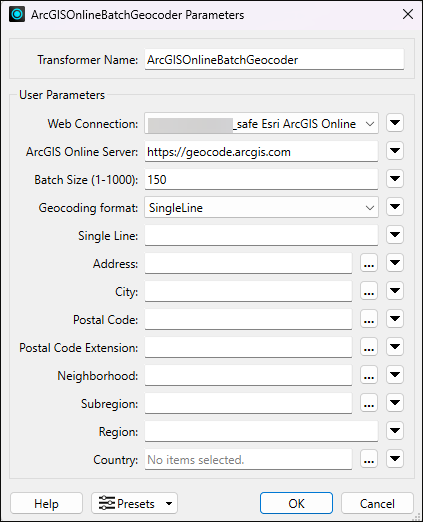Open ellipsis editor for Subregion field
The image size is (423, 522).
(369, 403)
